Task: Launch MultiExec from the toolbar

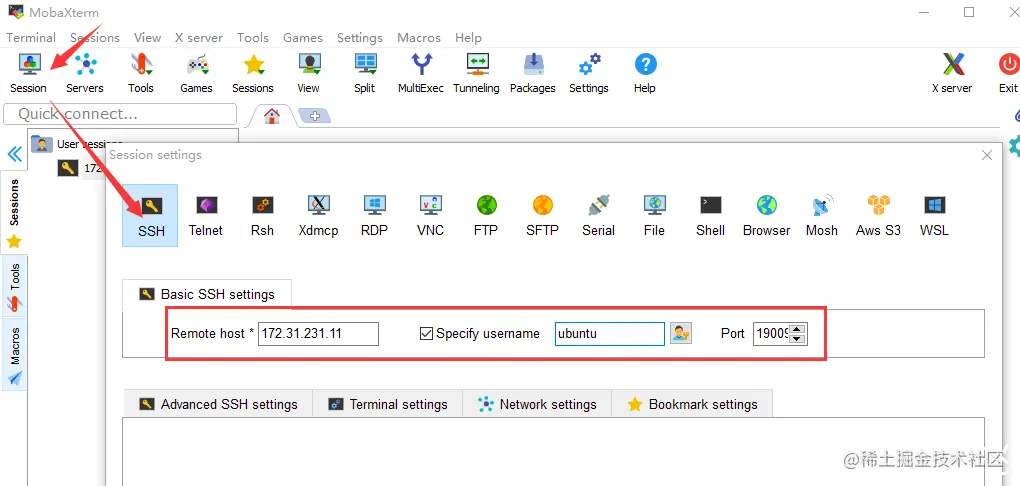Action: tap(421, 74)
